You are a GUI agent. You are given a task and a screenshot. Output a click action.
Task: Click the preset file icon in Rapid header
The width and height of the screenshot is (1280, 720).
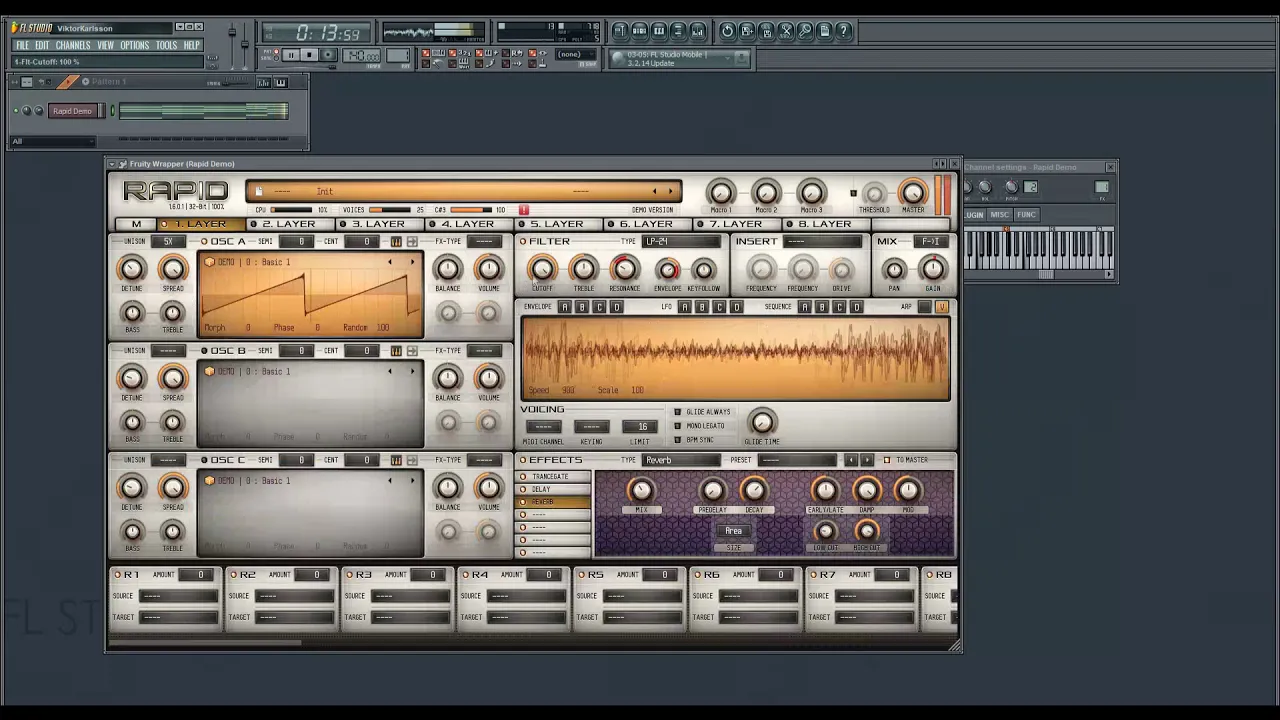click(259, 191)
